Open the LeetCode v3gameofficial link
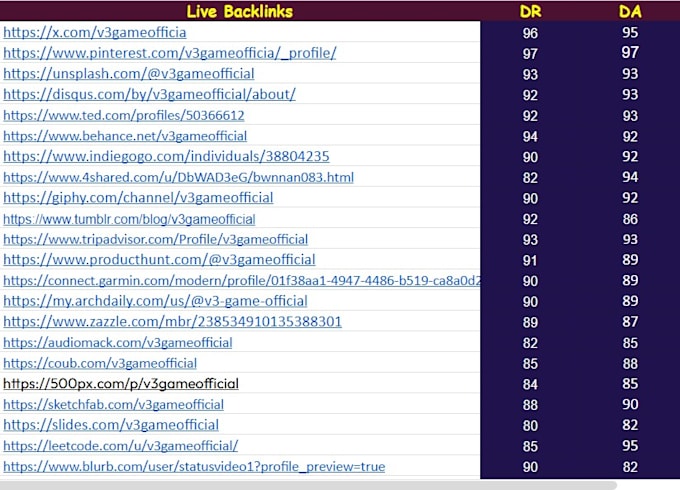 [x=121, y=446]
